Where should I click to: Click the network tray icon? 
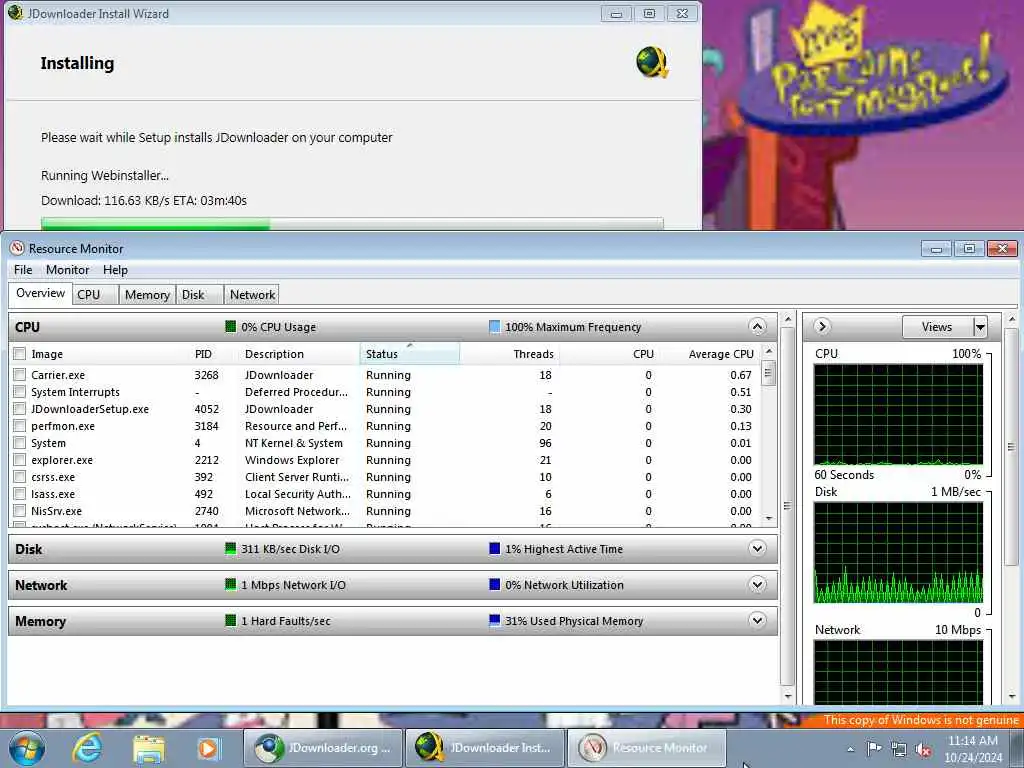click(x=899, y=749)
